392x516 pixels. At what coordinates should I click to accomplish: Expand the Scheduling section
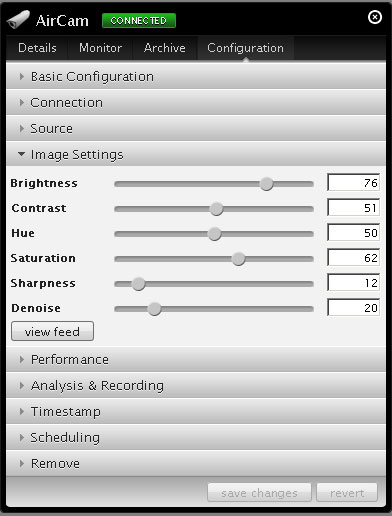(x=196, y=437)
